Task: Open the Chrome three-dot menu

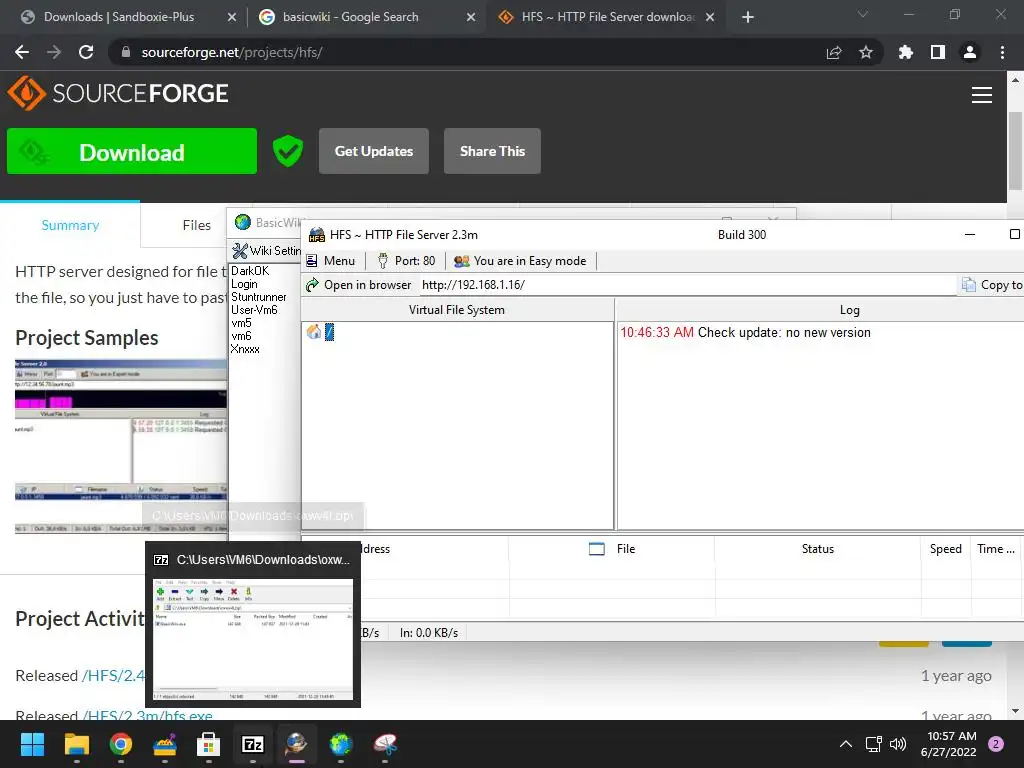Action: (x=1002, y=52)
